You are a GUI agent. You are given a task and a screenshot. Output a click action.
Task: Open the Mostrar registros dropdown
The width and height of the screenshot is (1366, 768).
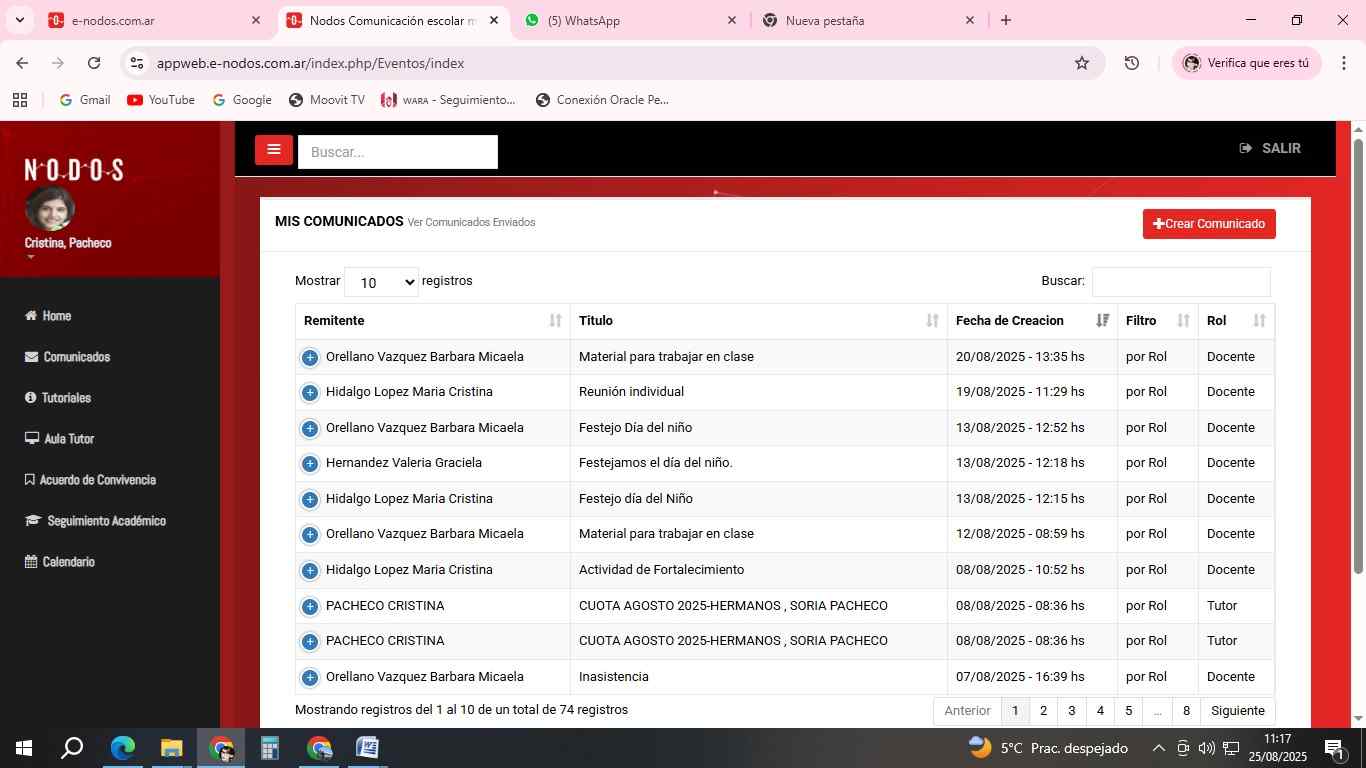tap(381, 283)
